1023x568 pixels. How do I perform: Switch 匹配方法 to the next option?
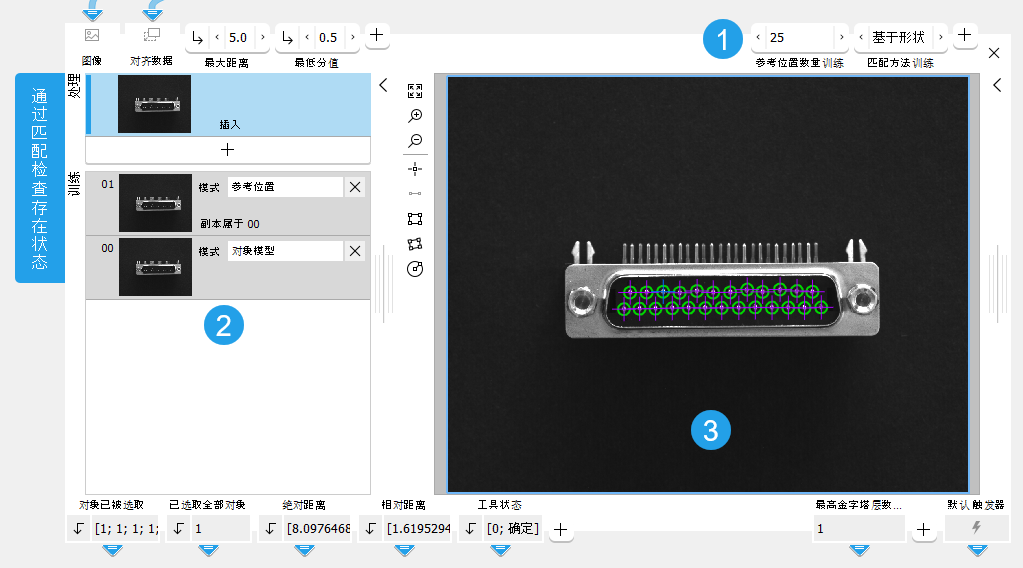[x=941, y=38]
